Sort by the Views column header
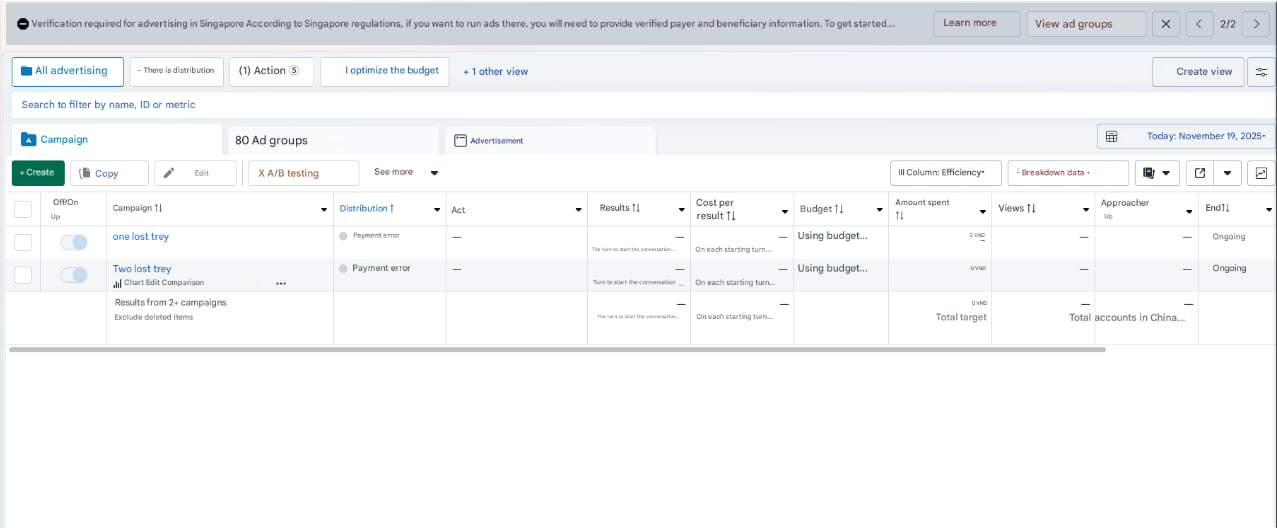 click(1017, 208)
